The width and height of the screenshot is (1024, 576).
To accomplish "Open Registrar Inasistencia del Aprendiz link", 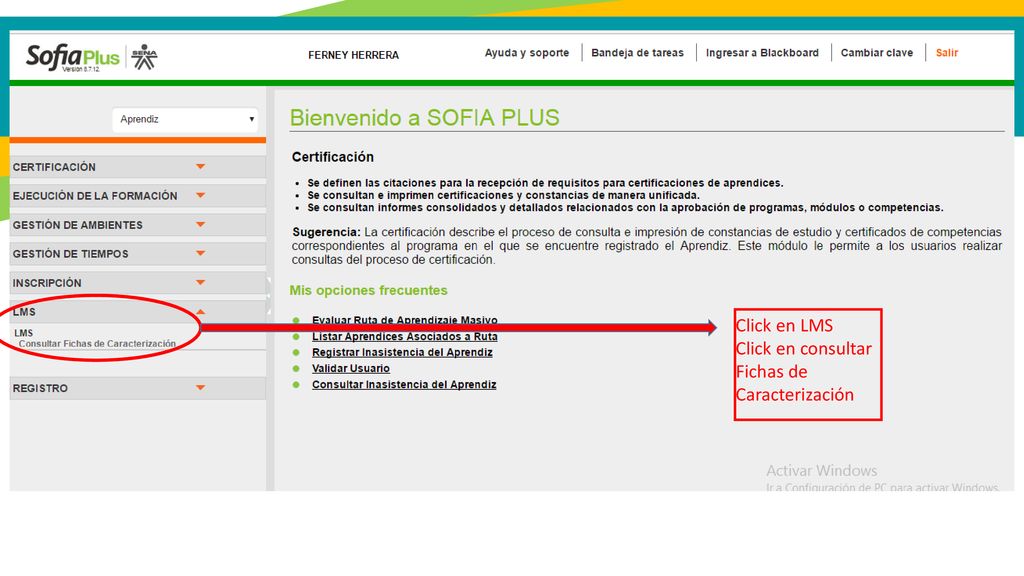I will (x=402, y=352).
